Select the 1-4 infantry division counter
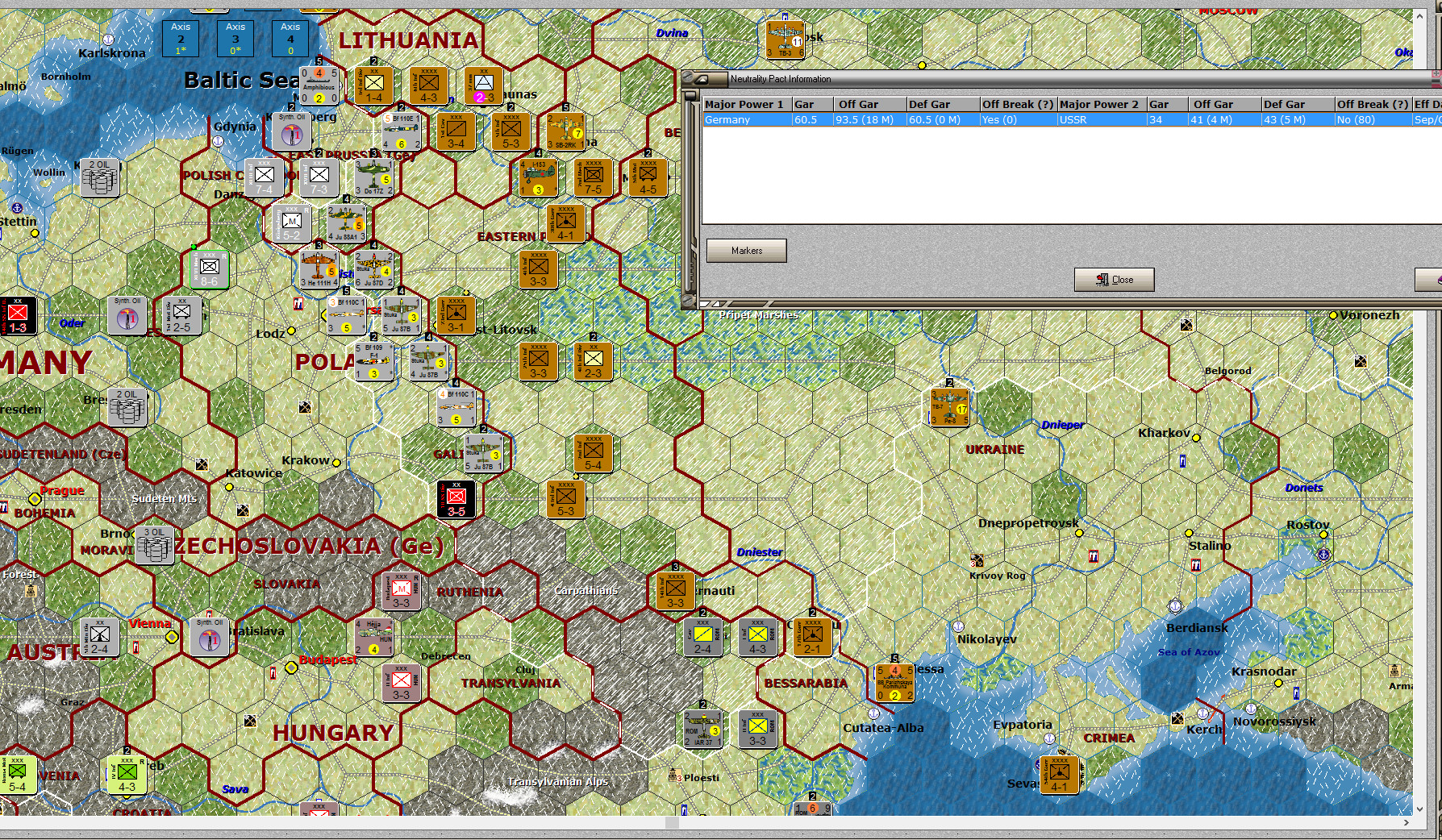Image resolution: width=1442 pixels, height=840 pixels. click(x=373, y=85)
